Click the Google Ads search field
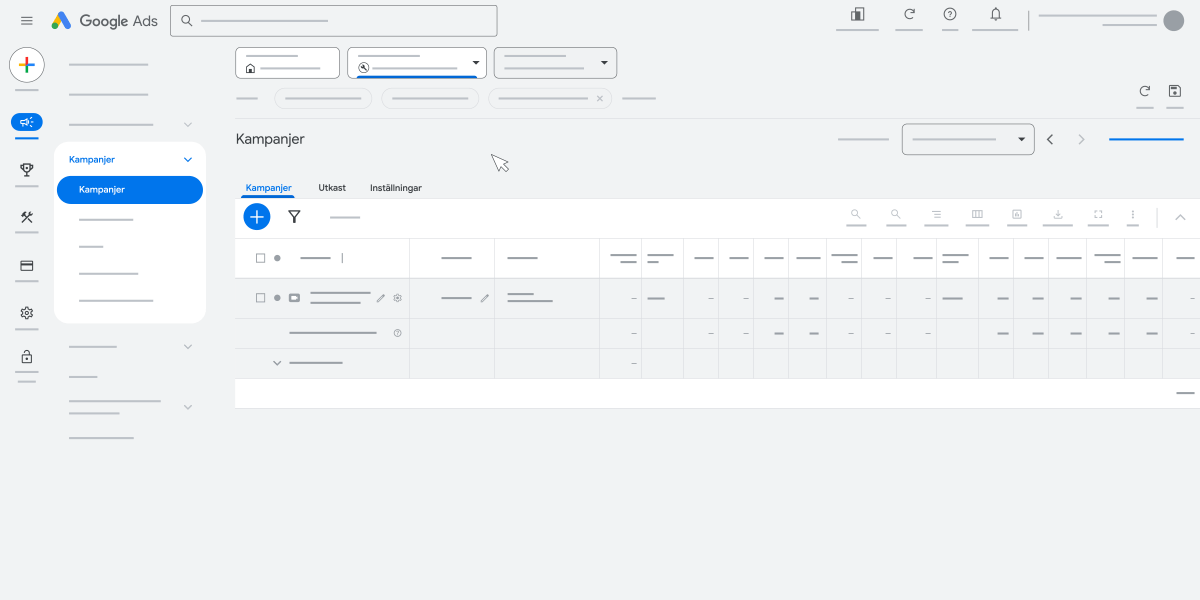 pyautogui.click(x=334, y=20)
